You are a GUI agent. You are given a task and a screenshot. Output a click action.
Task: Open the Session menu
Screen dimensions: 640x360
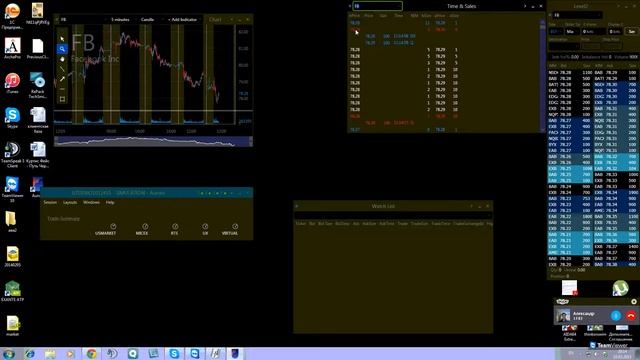pos(50,202)
